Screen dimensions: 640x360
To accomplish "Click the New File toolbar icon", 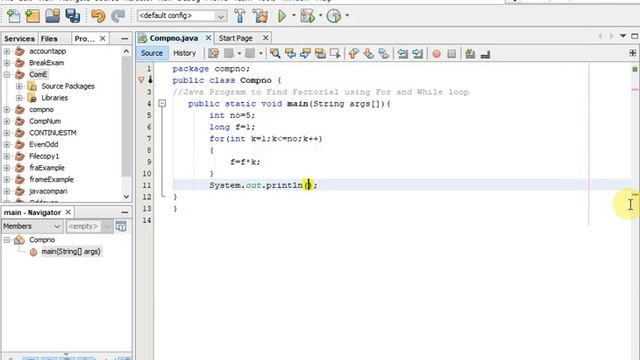I will tap(13, 16).
